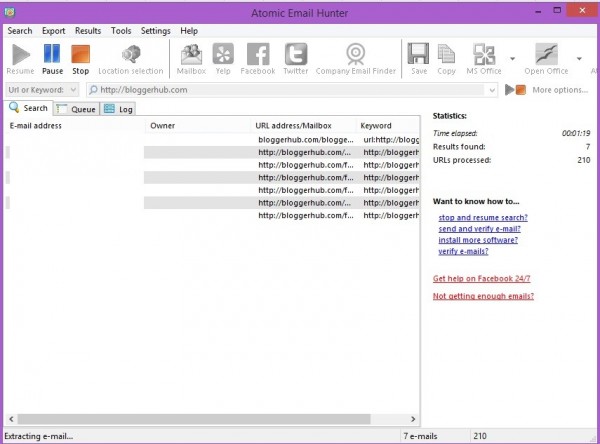
Task: Click 'Extracting e-mail...' status text
Action: pyautogui.click(x=38, y=436)
